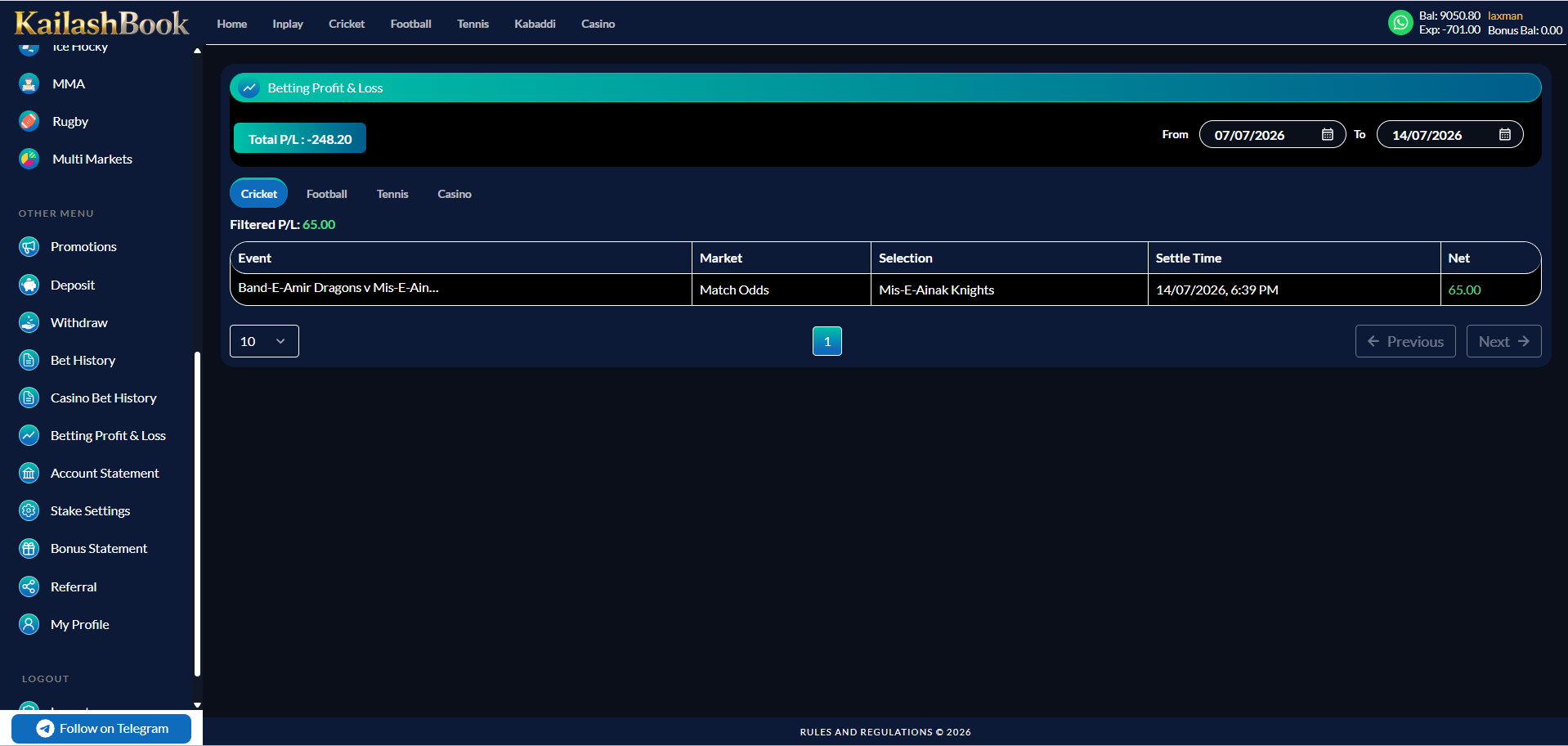Click the Betting Profit & Loss chart icon

pos(29,435)
